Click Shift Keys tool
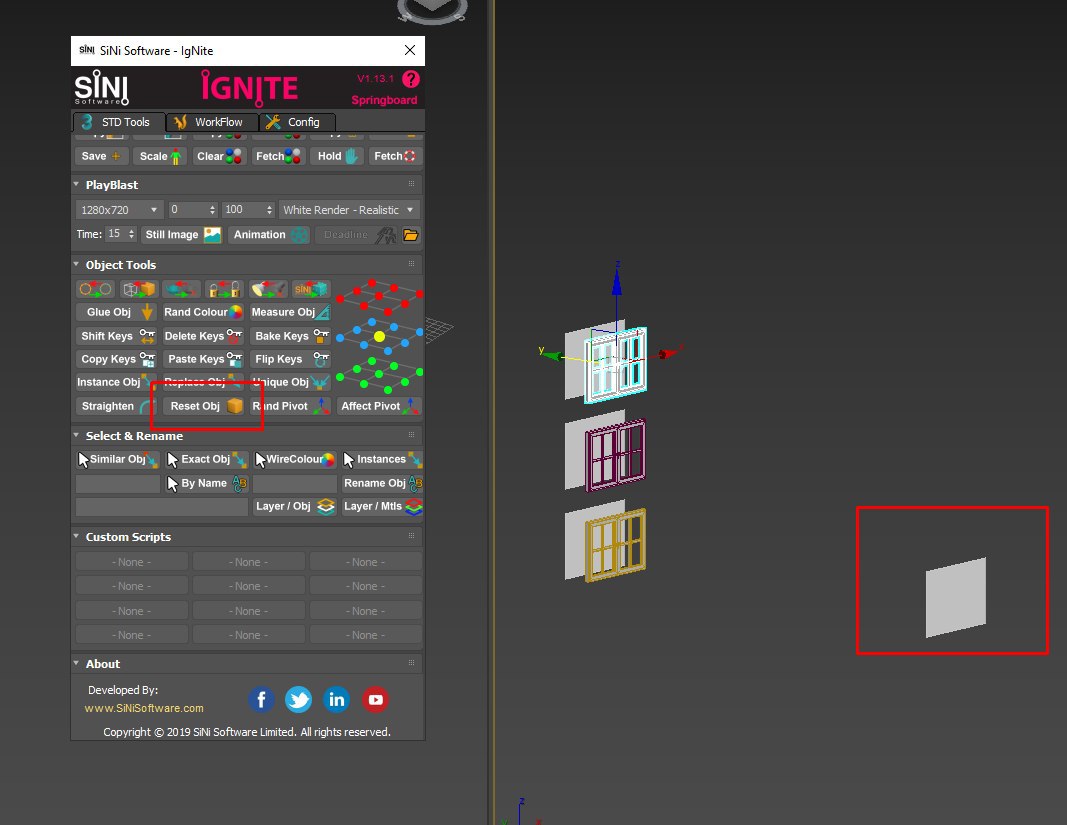The height and width of the screenshot is (825, 1067). 116,336
